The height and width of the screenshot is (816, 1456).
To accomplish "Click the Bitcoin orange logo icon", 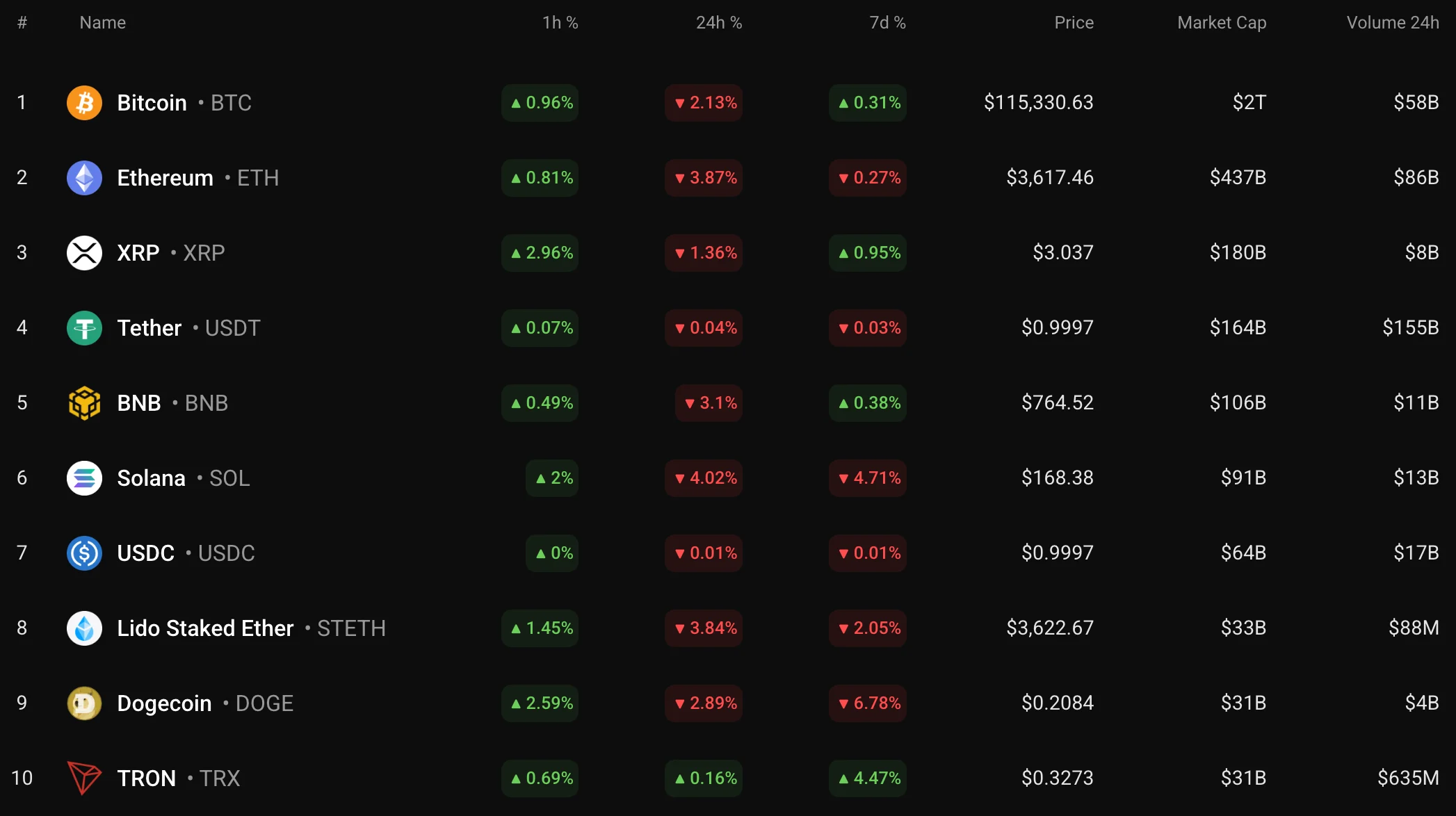I will pos(84,103).
